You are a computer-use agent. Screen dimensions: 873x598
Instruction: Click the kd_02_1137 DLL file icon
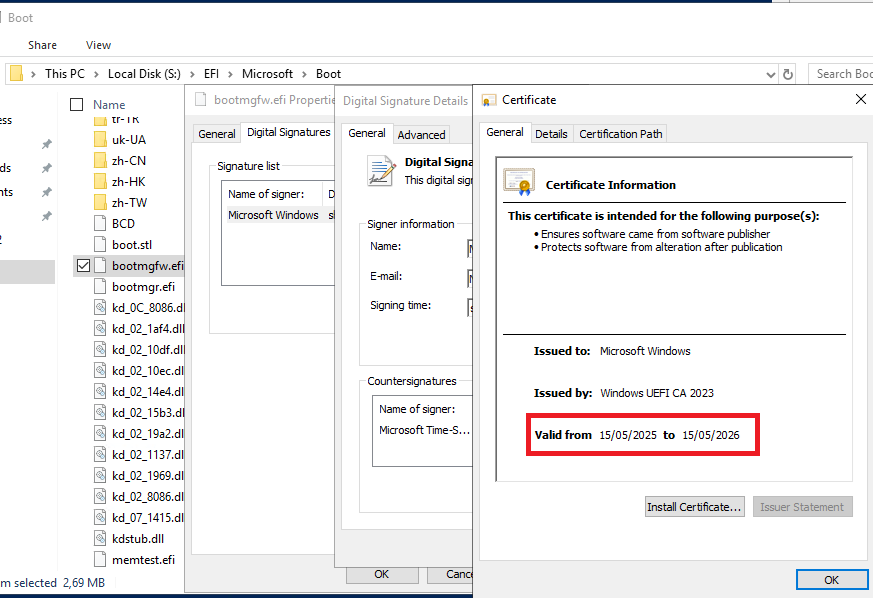(100, 454)
